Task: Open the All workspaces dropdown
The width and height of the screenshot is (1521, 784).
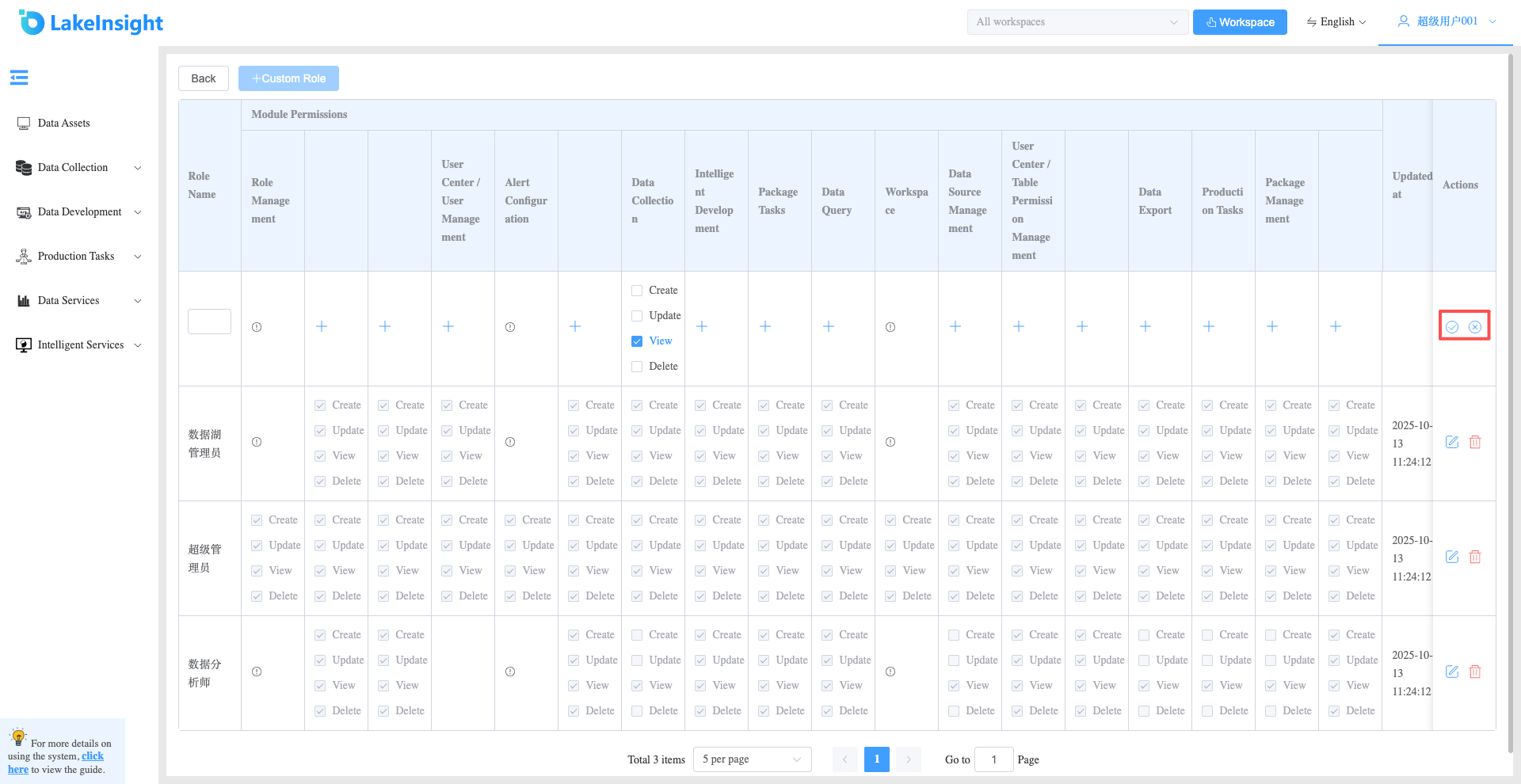Action: pos(1077,22)
